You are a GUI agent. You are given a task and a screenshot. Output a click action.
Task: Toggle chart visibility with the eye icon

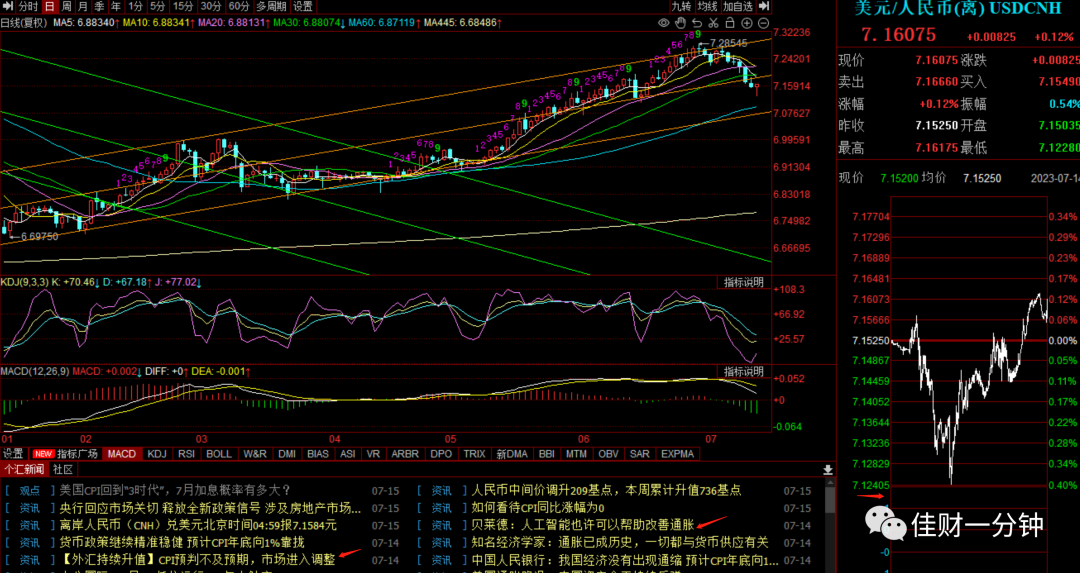coord(664,23)
